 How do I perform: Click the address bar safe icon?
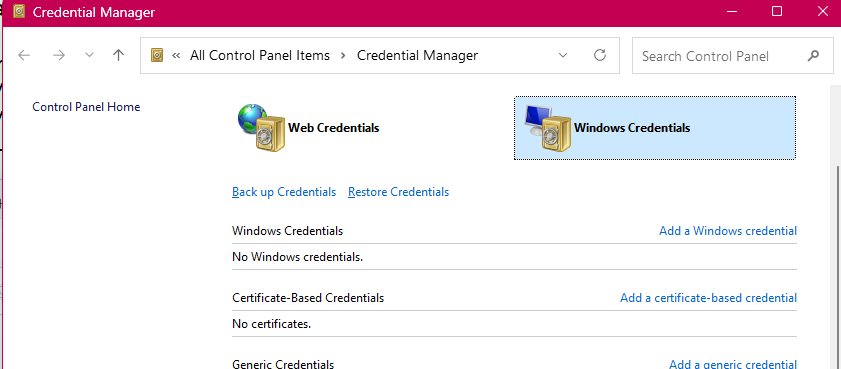click(x=157, y=55)
